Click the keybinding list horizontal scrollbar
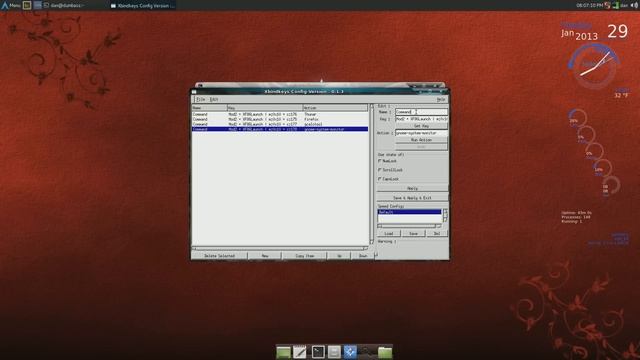The image size is (640, 360). click(x=280, y=248)
